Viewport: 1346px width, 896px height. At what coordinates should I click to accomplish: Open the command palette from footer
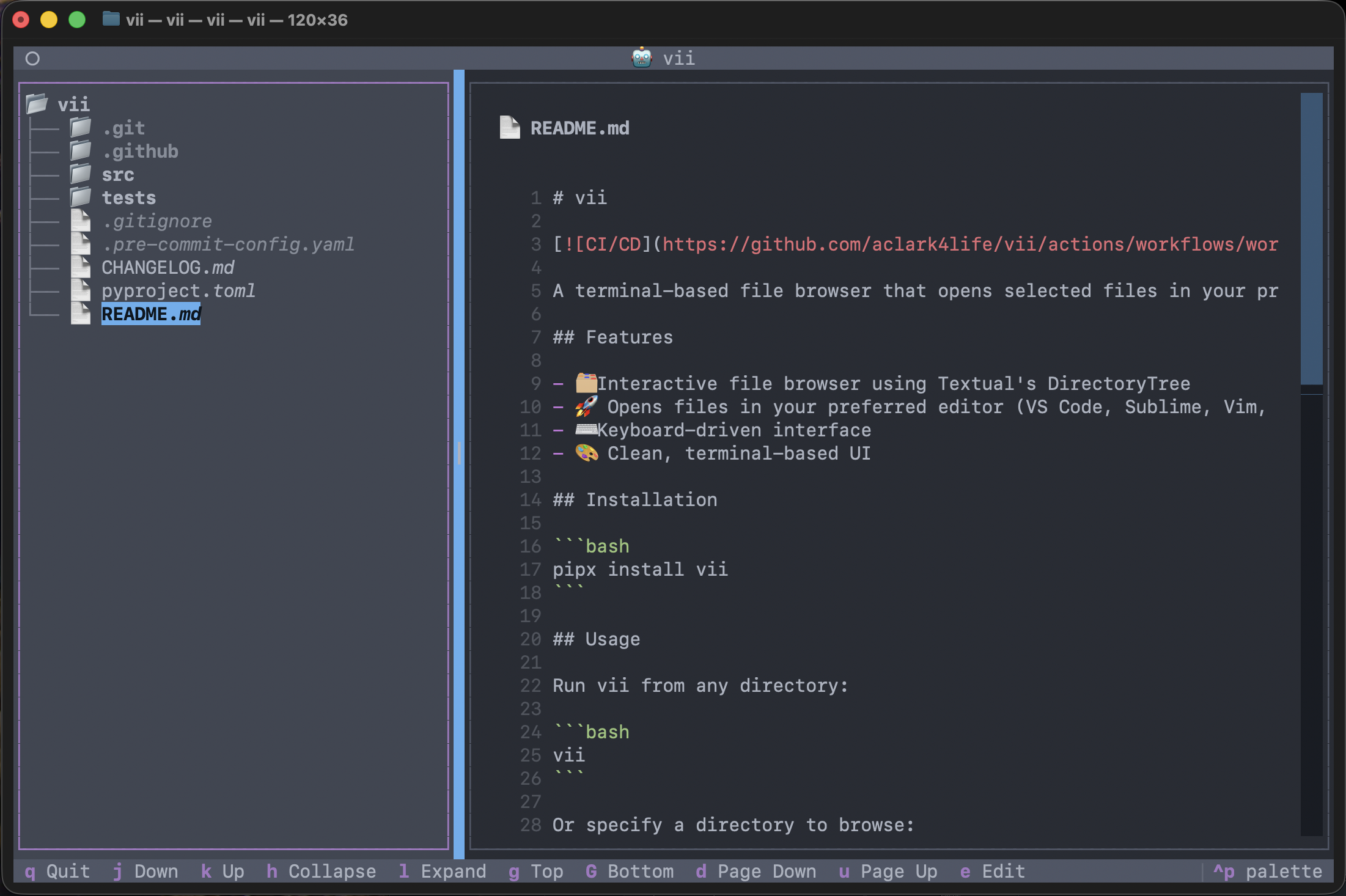point(1268,871)
